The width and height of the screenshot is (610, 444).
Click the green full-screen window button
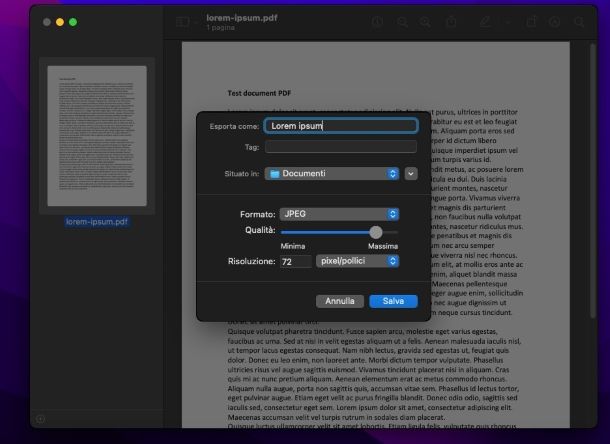73,22
